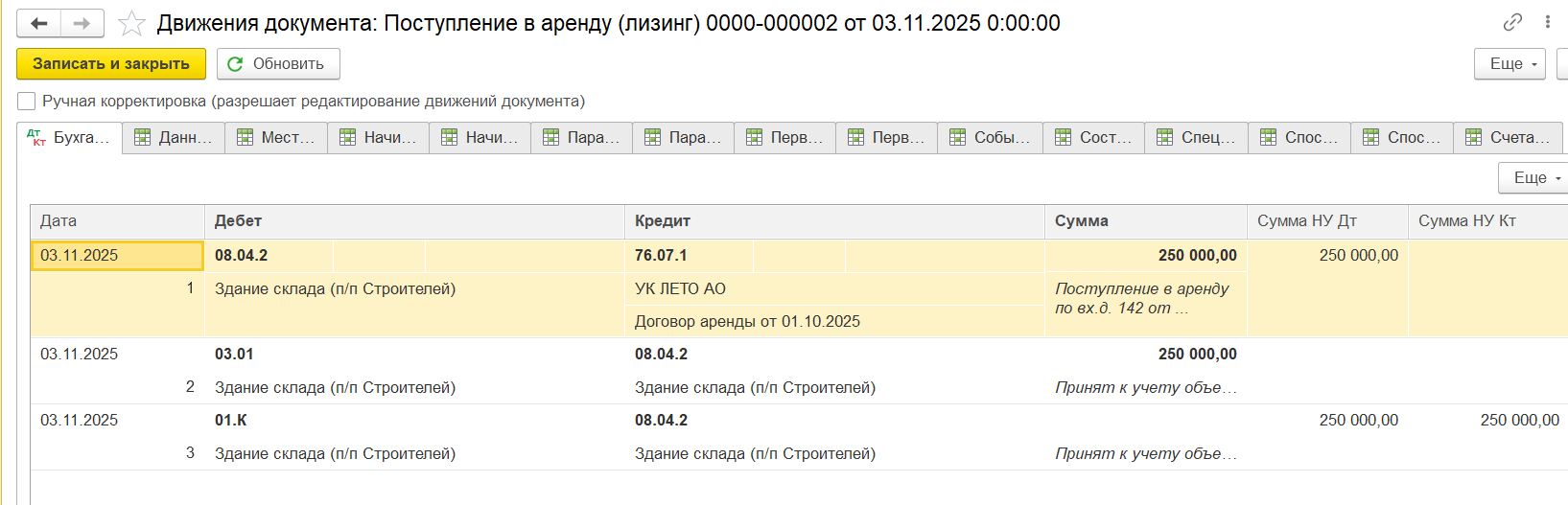This screenshot has width=1568, height=505.
Task: Click the back navigation arrow
Action: (39, 23)
